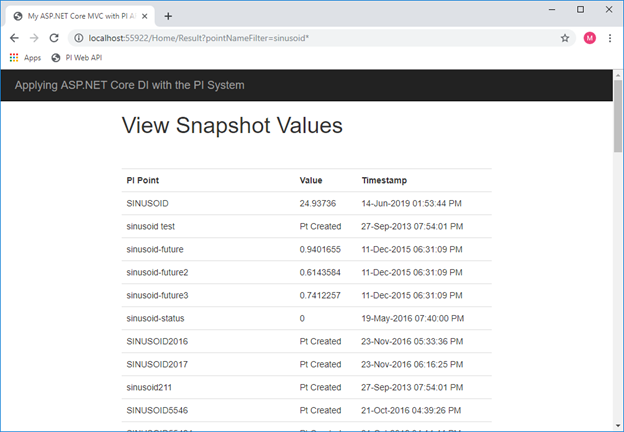Select the My ASP.NET Core MVC tab

(80, 16)
